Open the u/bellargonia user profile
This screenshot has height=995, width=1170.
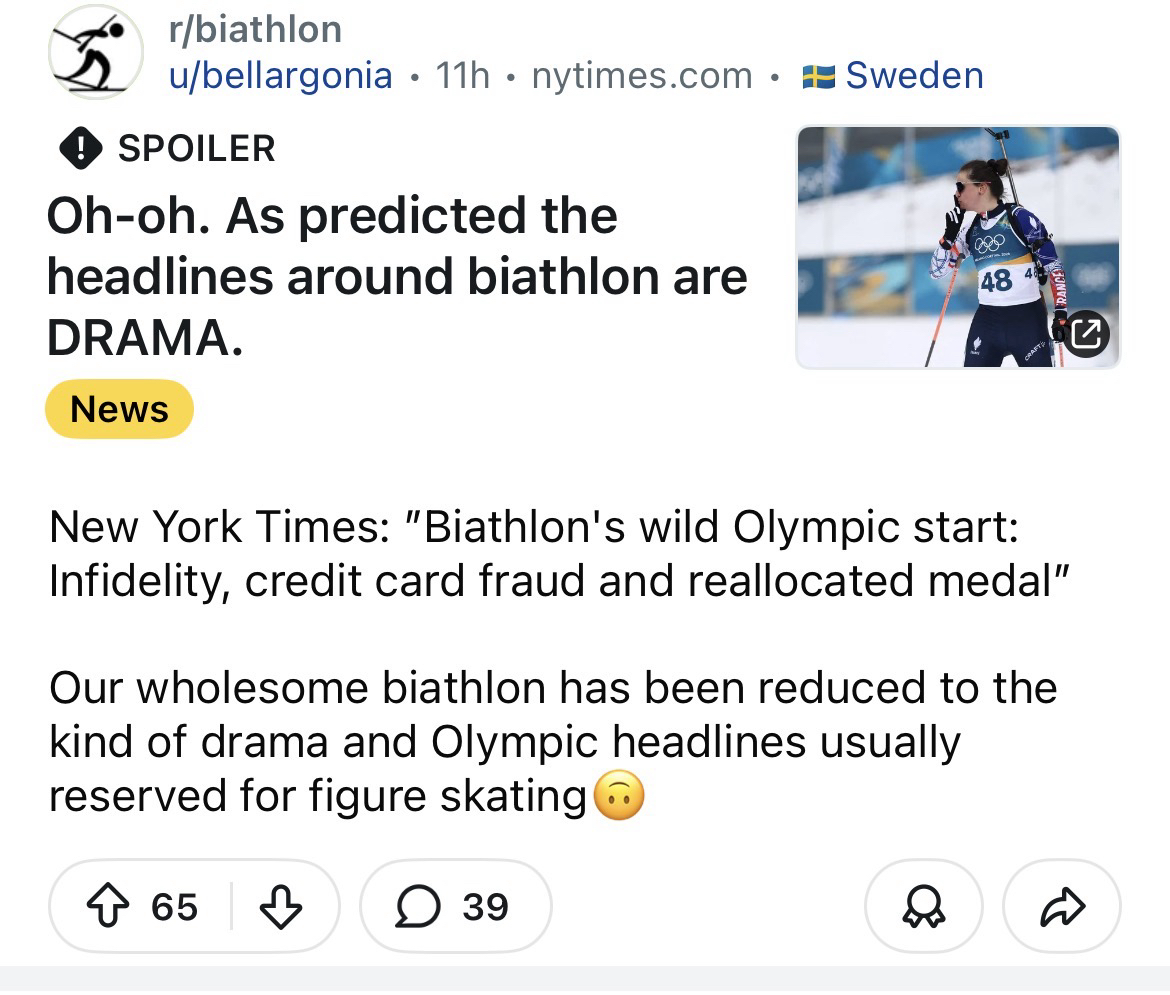(280, 76)
